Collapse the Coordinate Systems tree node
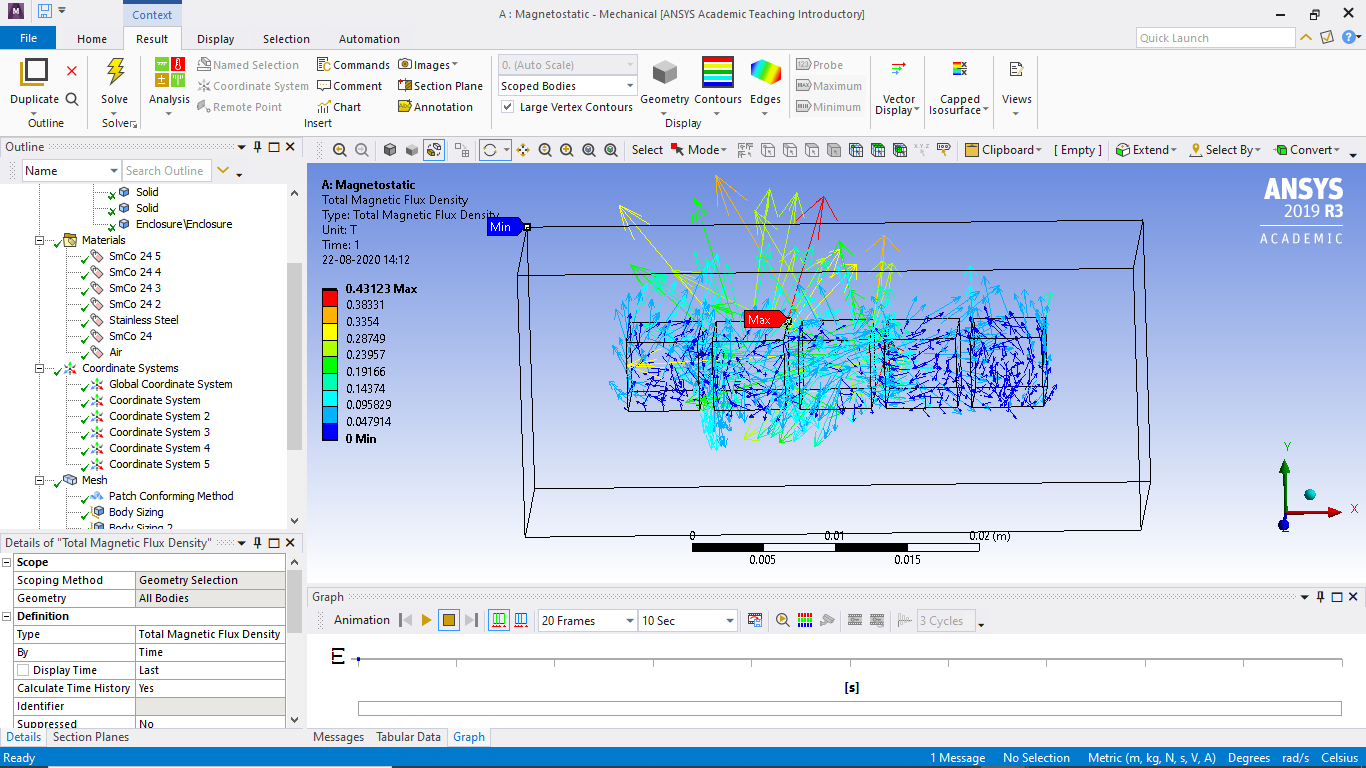This screenshot has height=768, width=1366. point(40,368)
